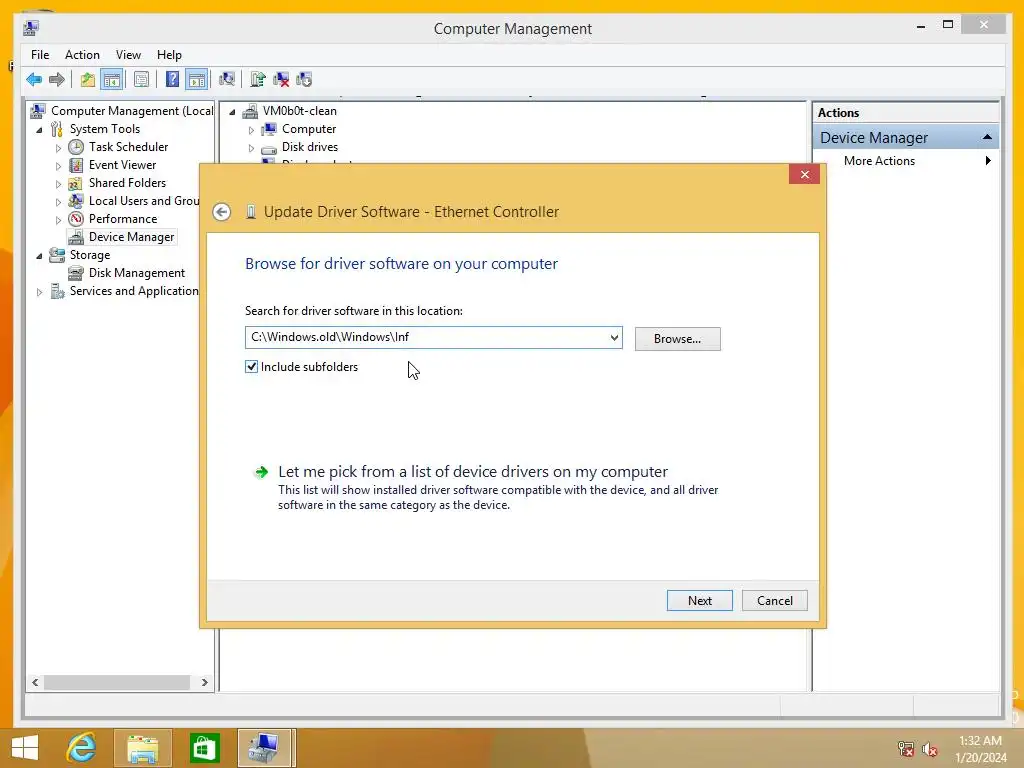This screenshot has height=768, width=1024.
Task: Open the View menu
Action: pos(128,55)
